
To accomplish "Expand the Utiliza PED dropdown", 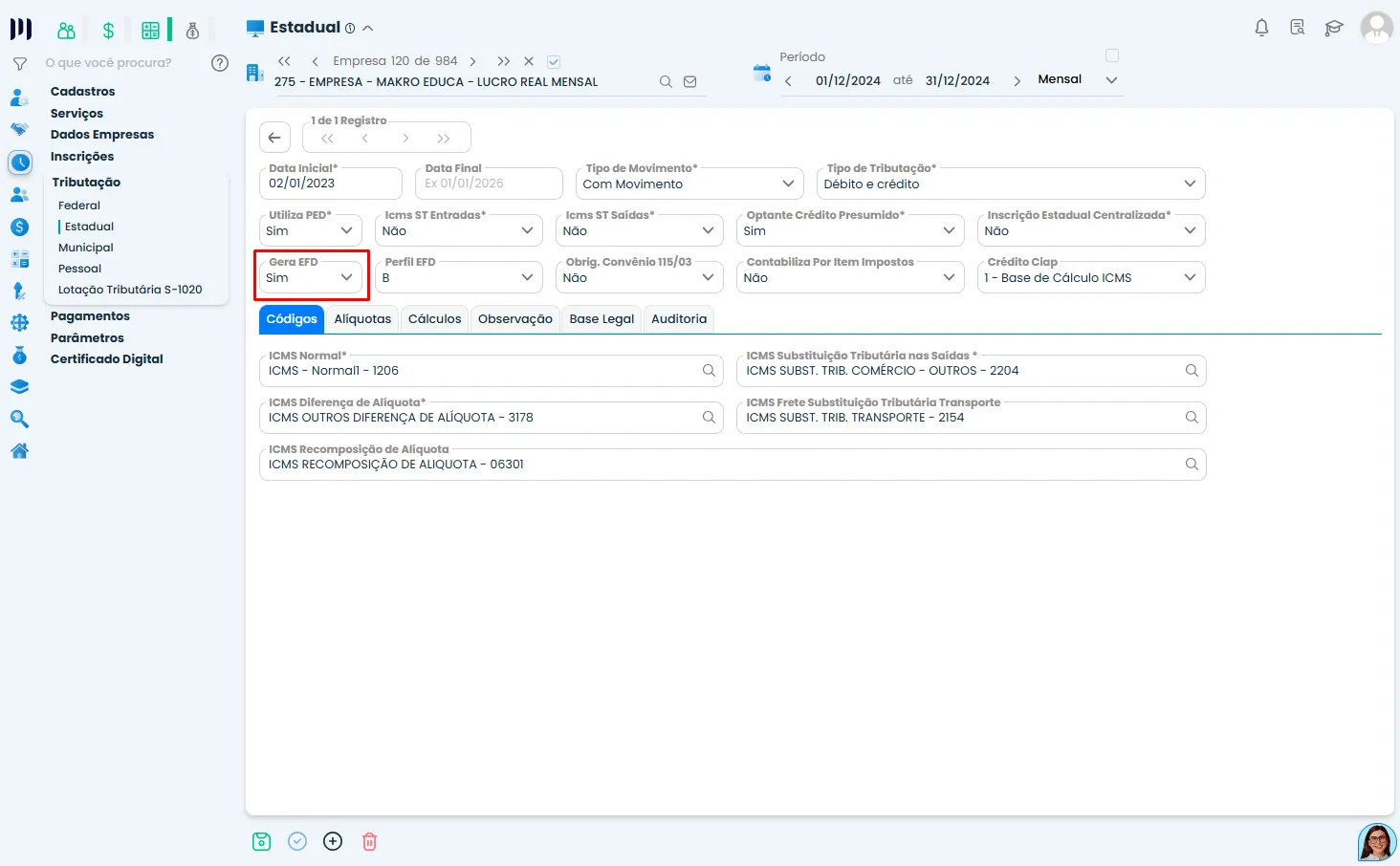I will coord(311,230).
